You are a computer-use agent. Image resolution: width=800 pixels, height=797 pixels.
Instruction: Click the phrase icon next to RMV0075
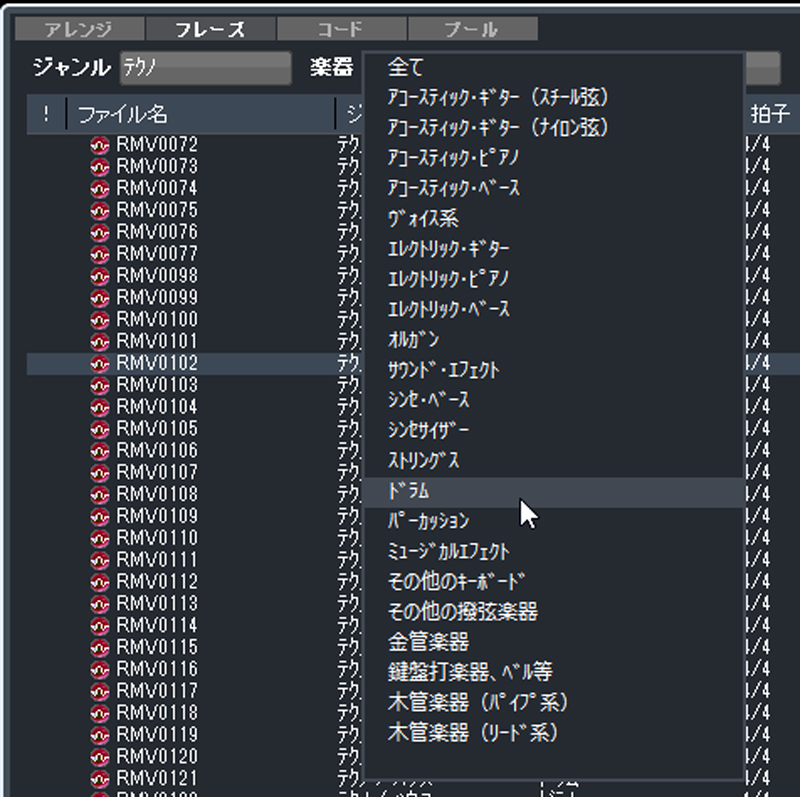click(x=99, y=210)
